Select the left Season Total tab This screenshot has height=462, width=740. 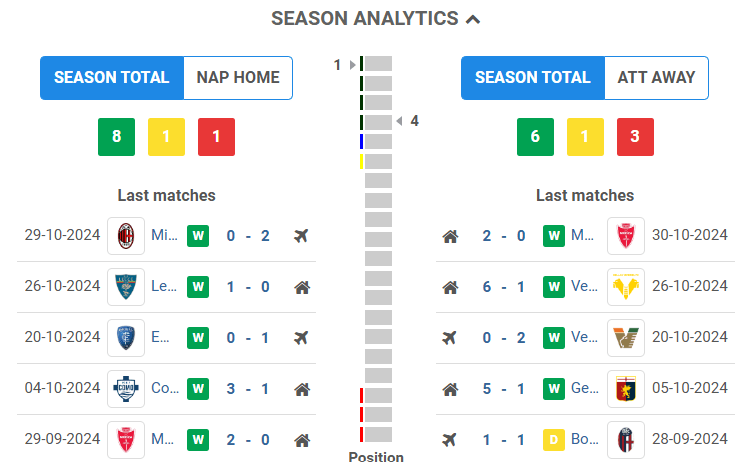tap(112, 77)
